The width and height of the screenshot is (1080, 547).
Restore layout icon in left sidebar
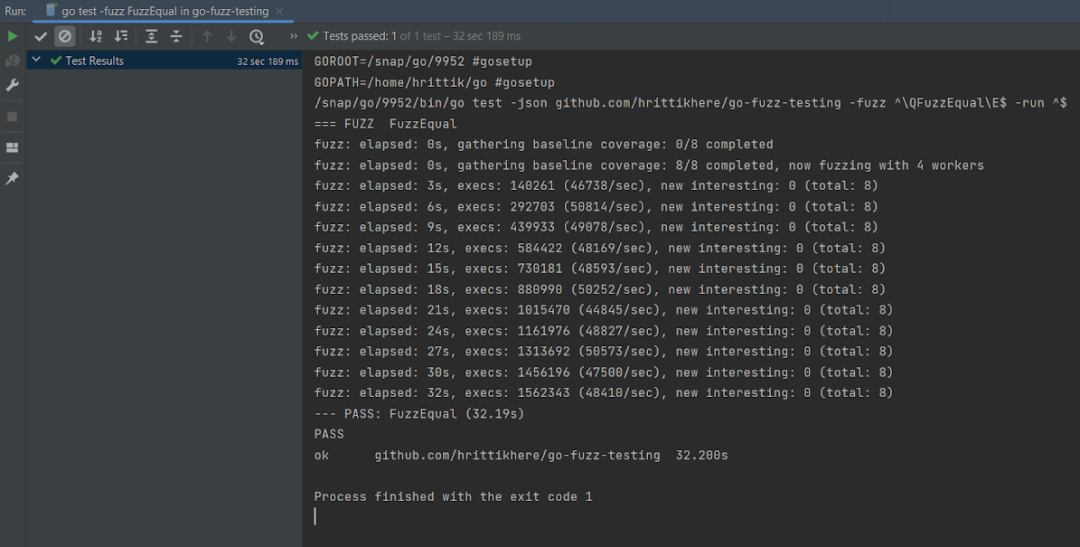[12, 147]
